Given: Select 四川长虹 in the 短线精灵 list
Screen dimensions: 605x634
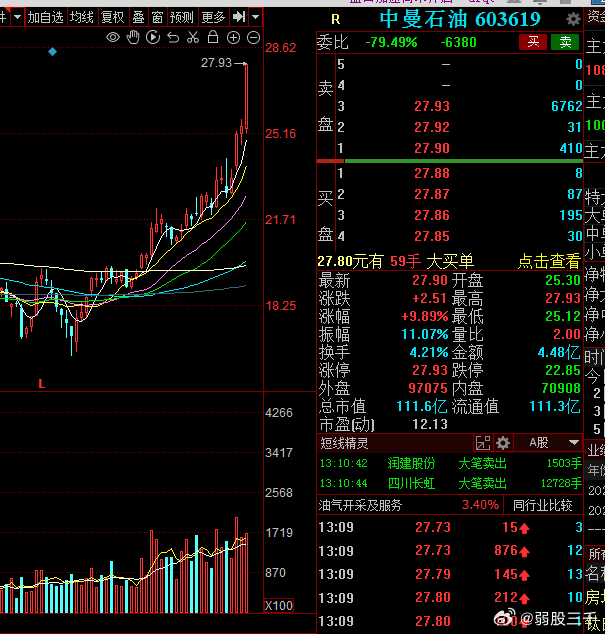Looking at the screenshot, I should [411, 483].
